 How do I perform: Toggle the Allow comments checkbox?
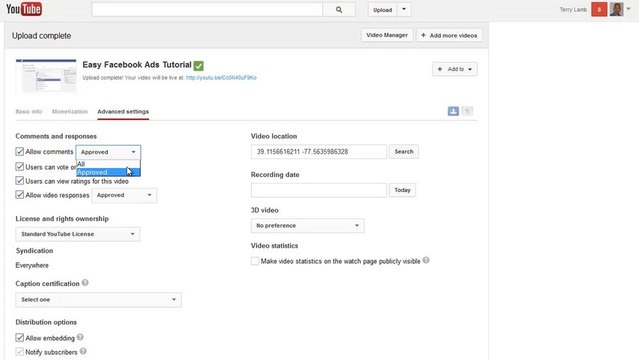(x=20, y=152)
